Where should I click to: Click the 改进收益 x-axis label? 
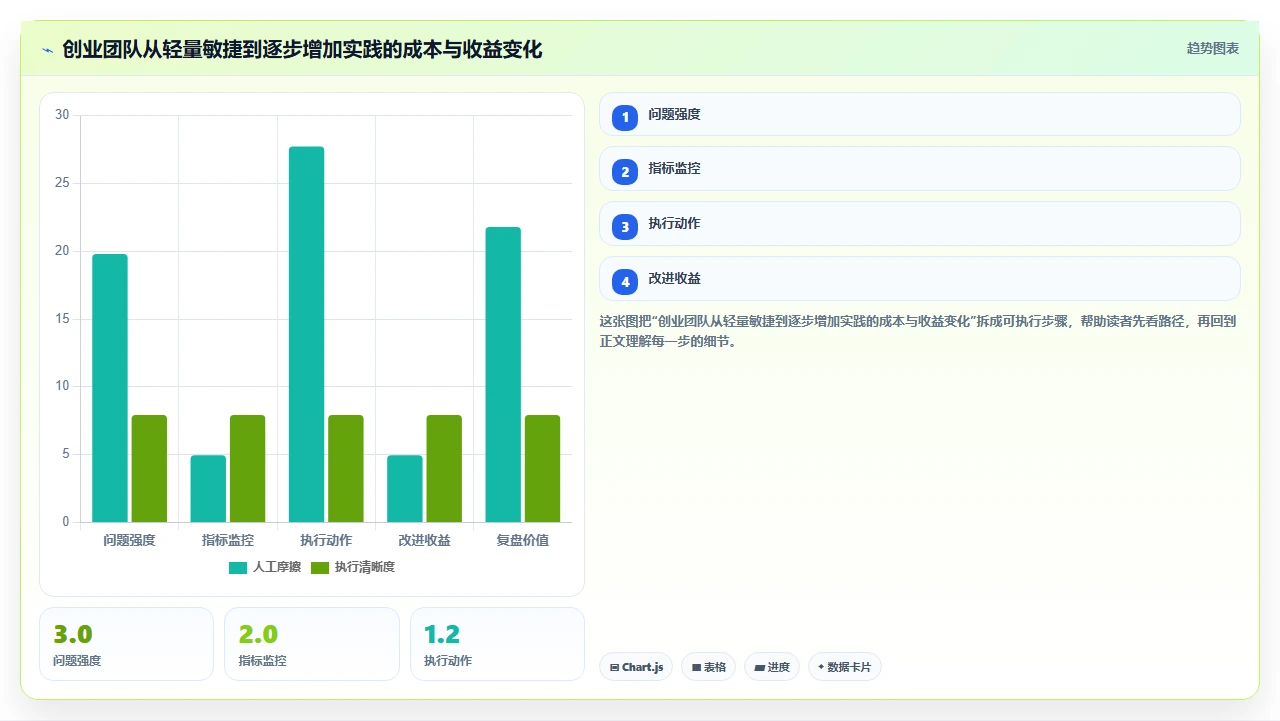pyautogui.click(x=424, y=540)
